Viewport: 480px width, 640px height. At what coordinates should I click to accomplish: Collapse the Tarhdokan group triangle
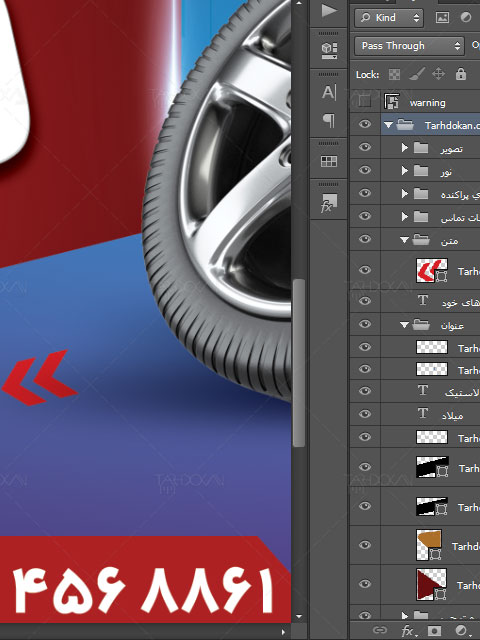coord(389,125)
